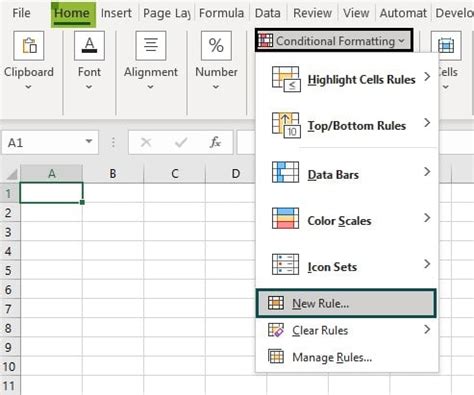Select cell A1
This screenshot has height=395, width=474.
point(51,193)
